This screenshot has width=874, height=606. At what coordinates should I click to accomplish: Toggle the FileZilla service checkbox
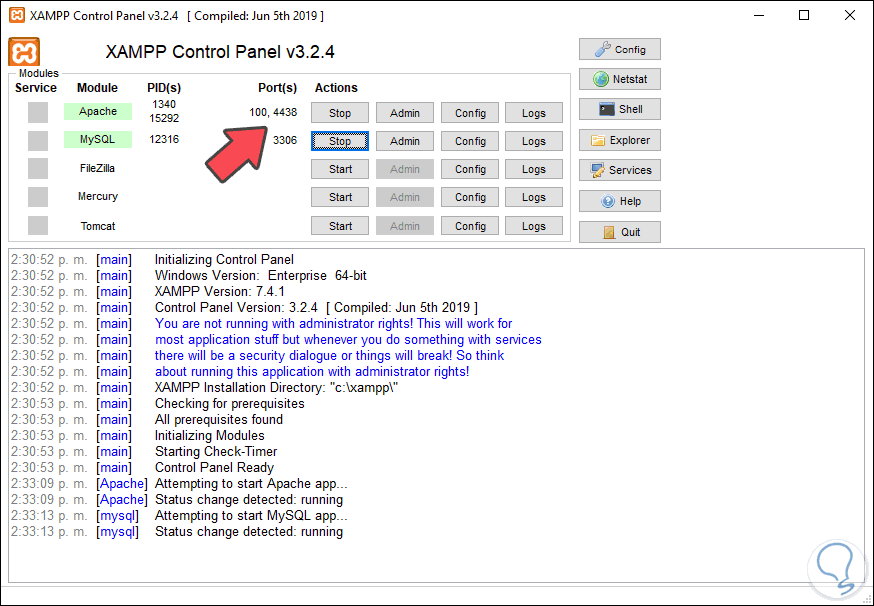point(38,168)
